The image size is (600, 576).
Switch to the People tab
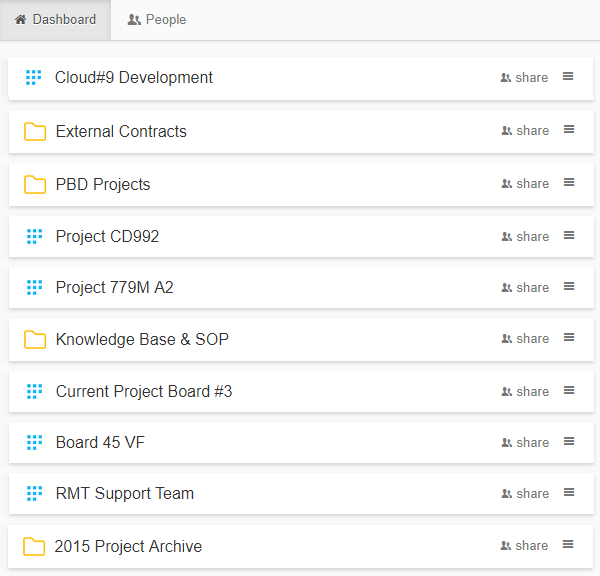pos(157,20)
